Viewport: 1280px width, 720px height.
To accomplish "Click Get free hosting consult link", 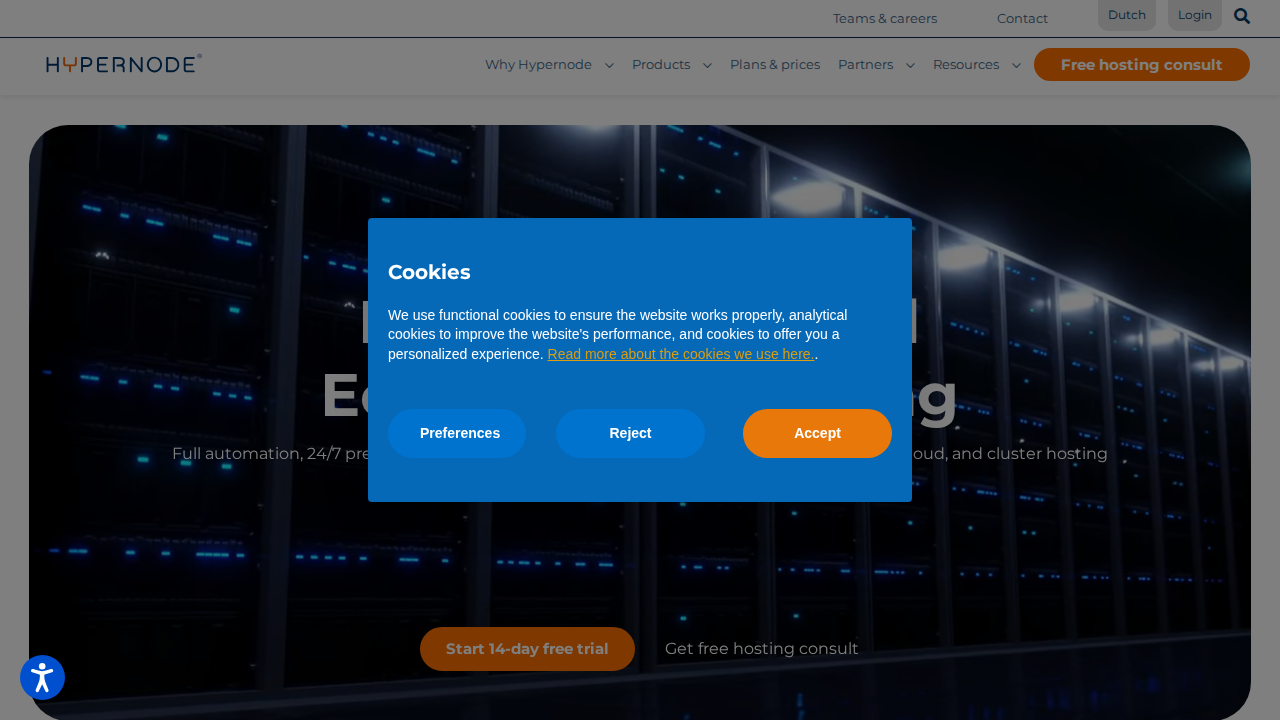I will (x=762, y=649).
